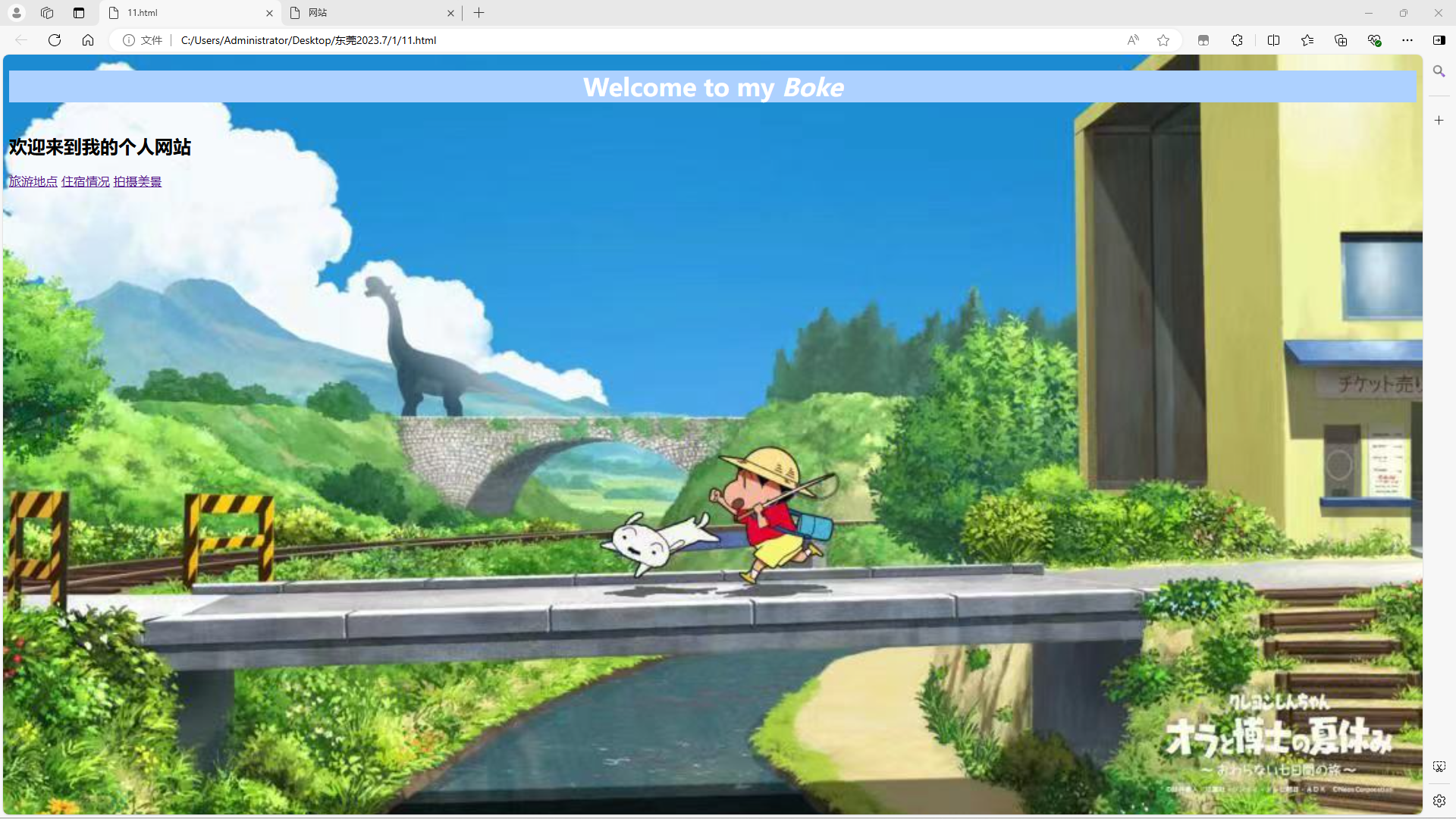
Task: Open the workspaces icon
Action: 47,13
